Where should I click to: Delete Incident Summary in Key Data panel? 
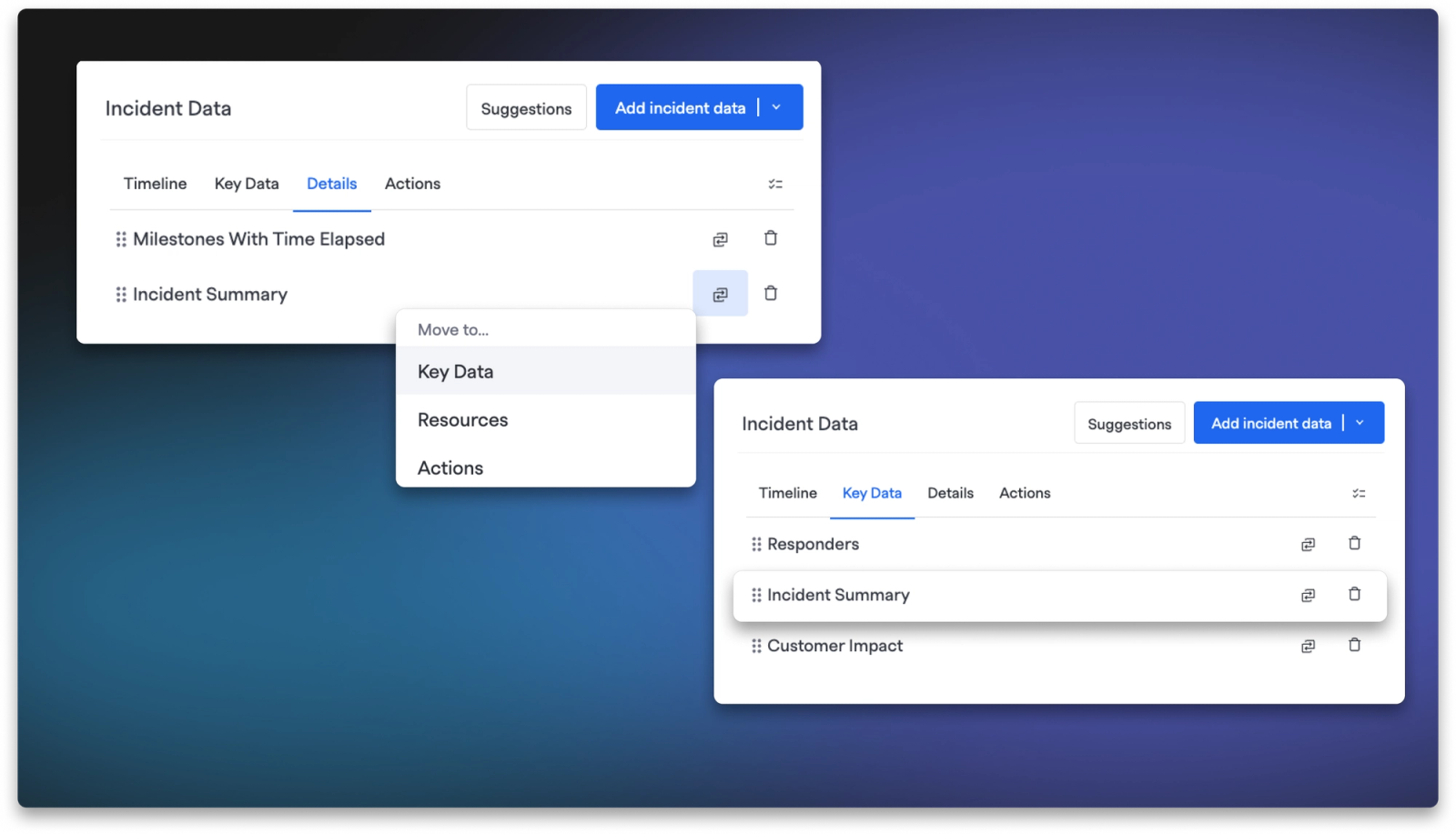1354,594
